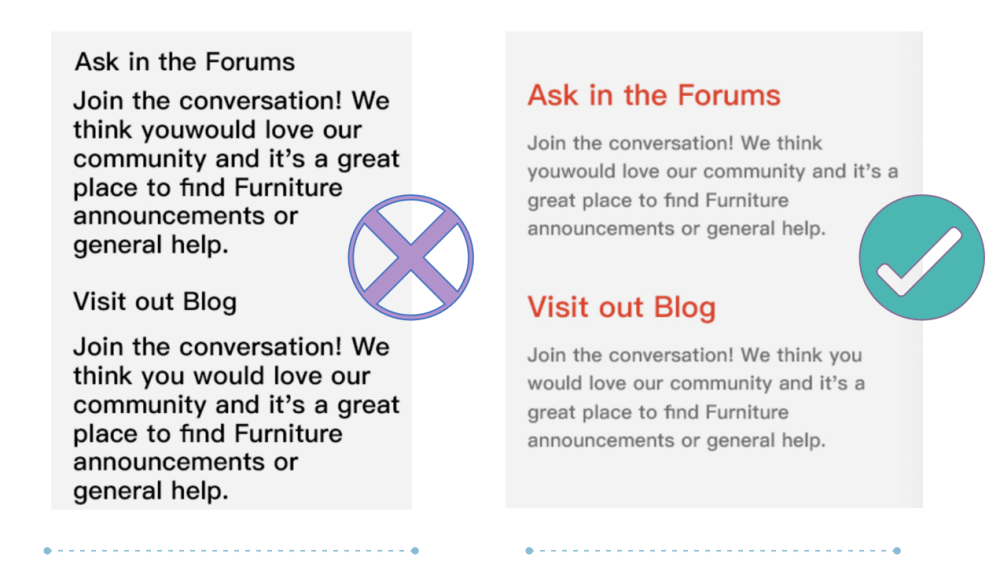Click left endpoint dot of right dashed line

coord(529,550)
